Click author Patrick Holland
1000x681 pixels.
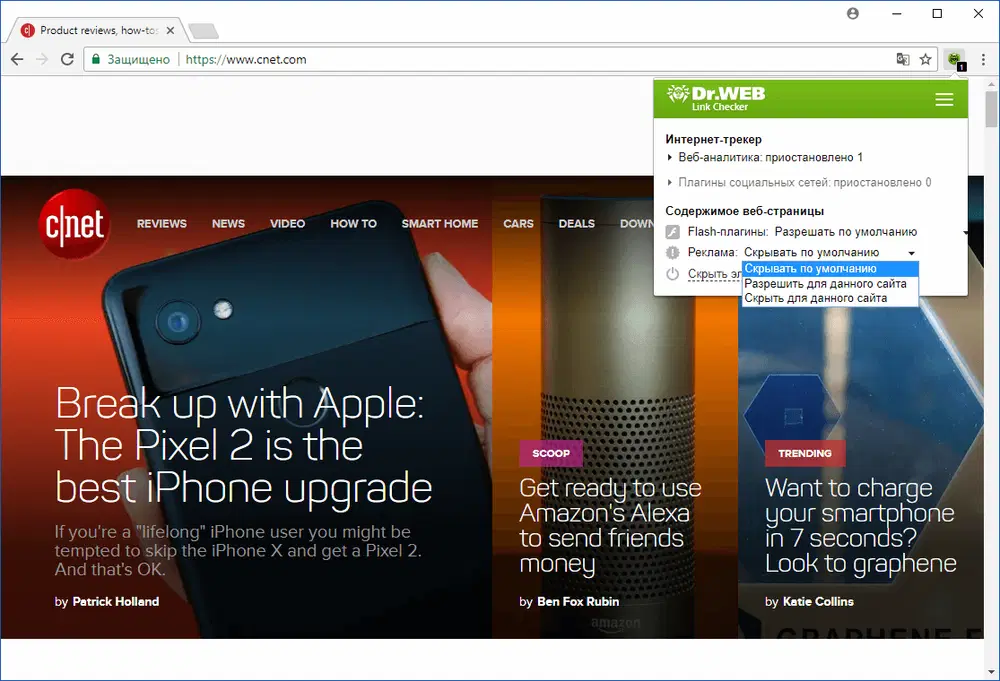tap(115, 601)
